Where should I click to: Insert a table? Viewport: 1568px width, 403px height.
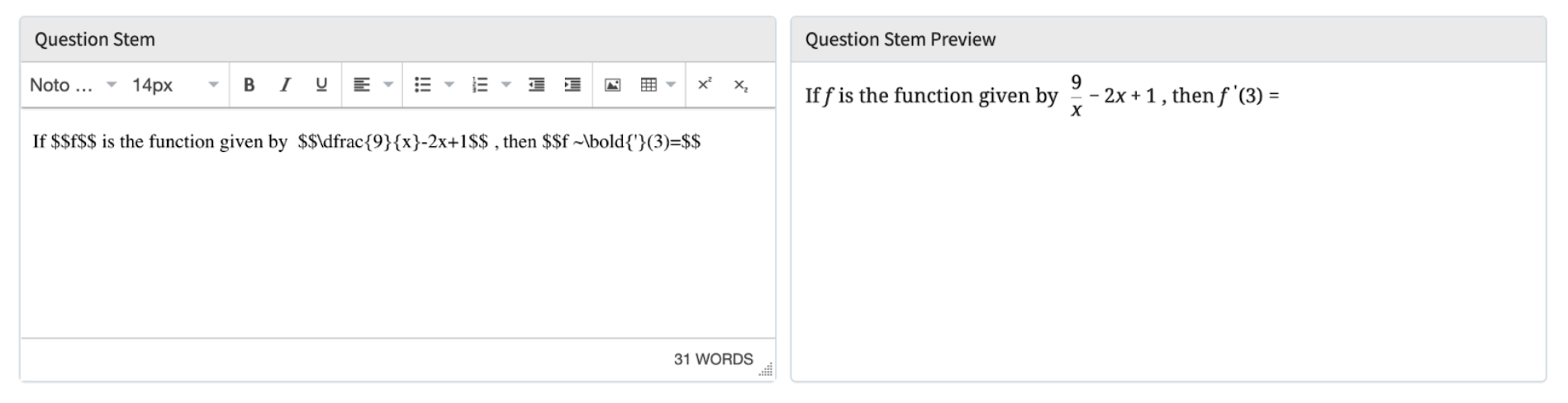pos(649,85)
